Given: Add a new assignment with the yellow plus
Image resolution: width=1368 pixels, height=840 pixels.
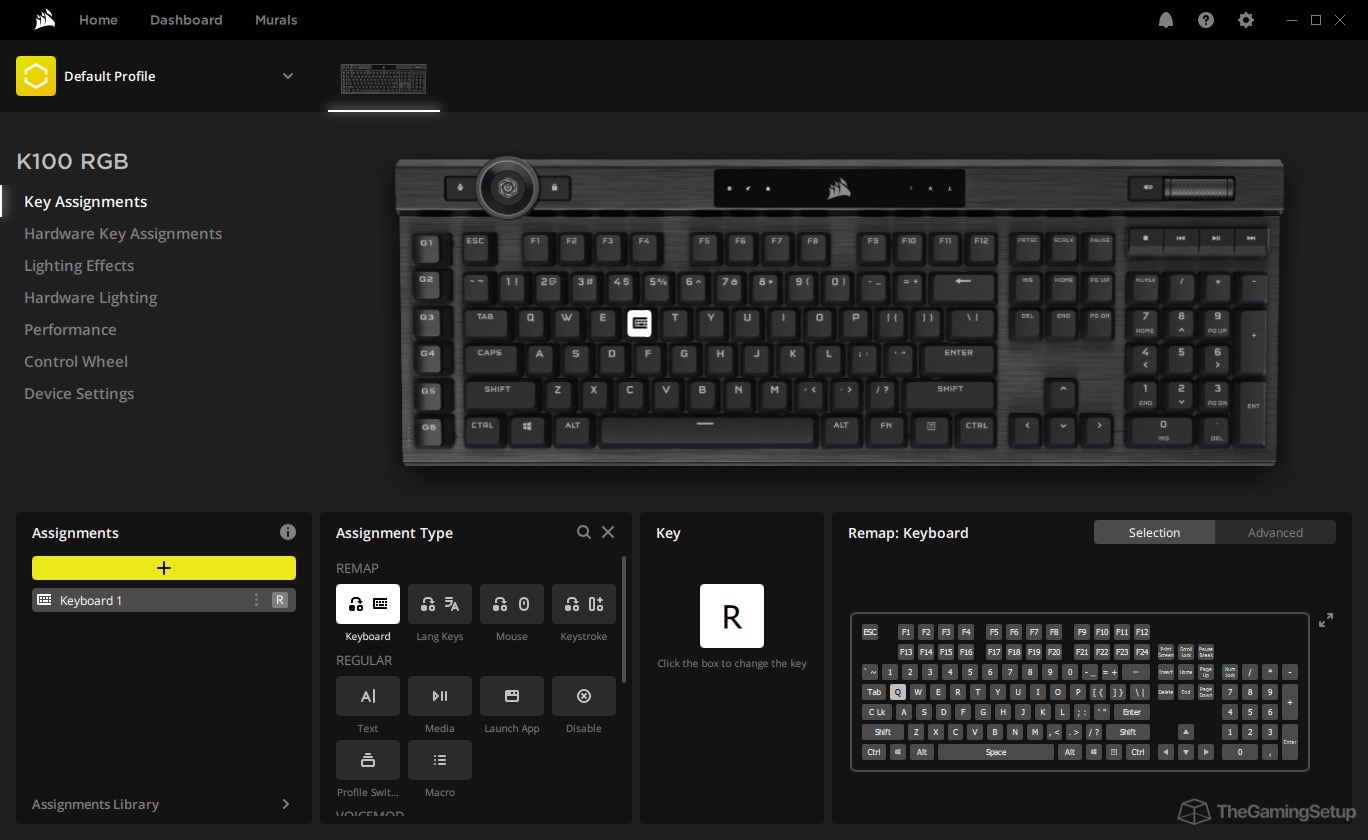Looking at the screenshot, I should click(163, 567).
